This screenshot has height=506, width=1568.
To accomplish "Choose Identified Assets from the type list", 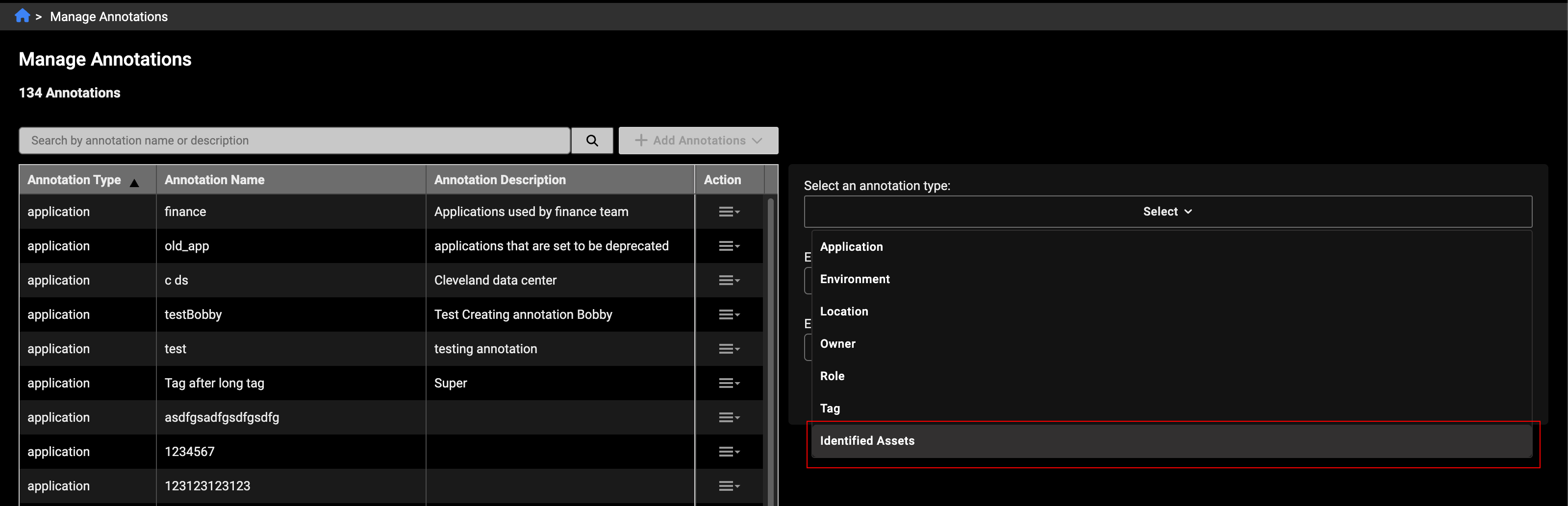I will (867, 441).
